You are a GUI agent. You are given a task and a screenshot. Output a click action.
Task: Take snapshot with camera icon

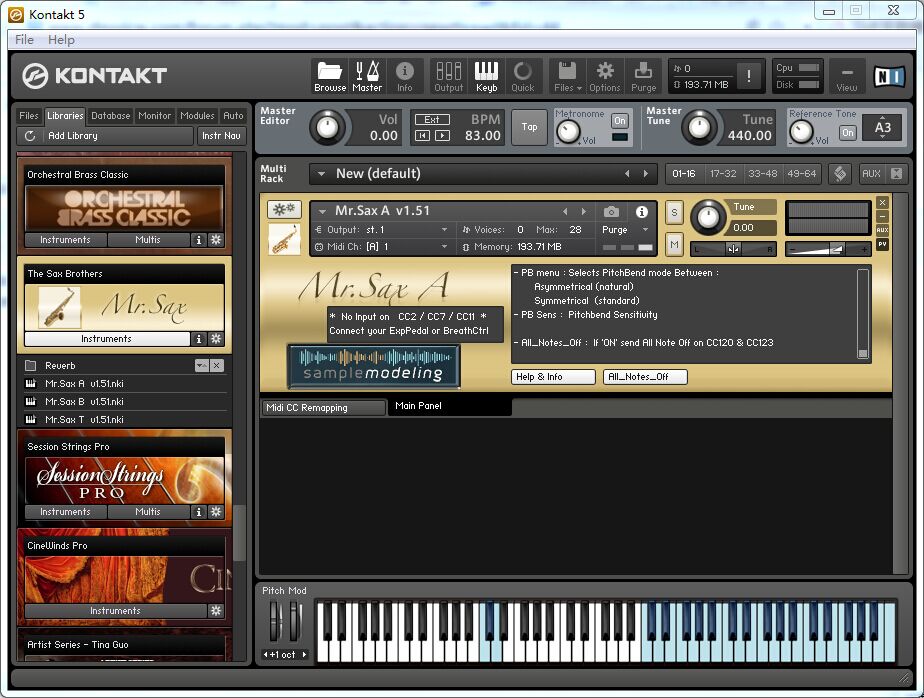pos(611,212)
